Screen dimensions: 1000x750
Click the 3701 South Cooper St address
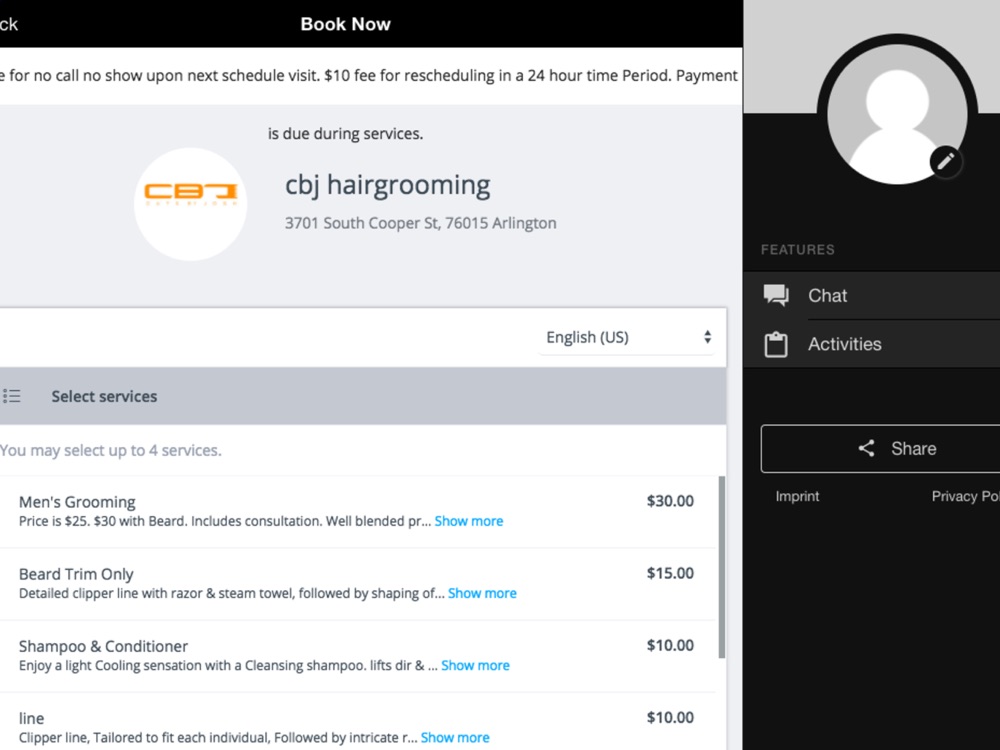[420, 223]
